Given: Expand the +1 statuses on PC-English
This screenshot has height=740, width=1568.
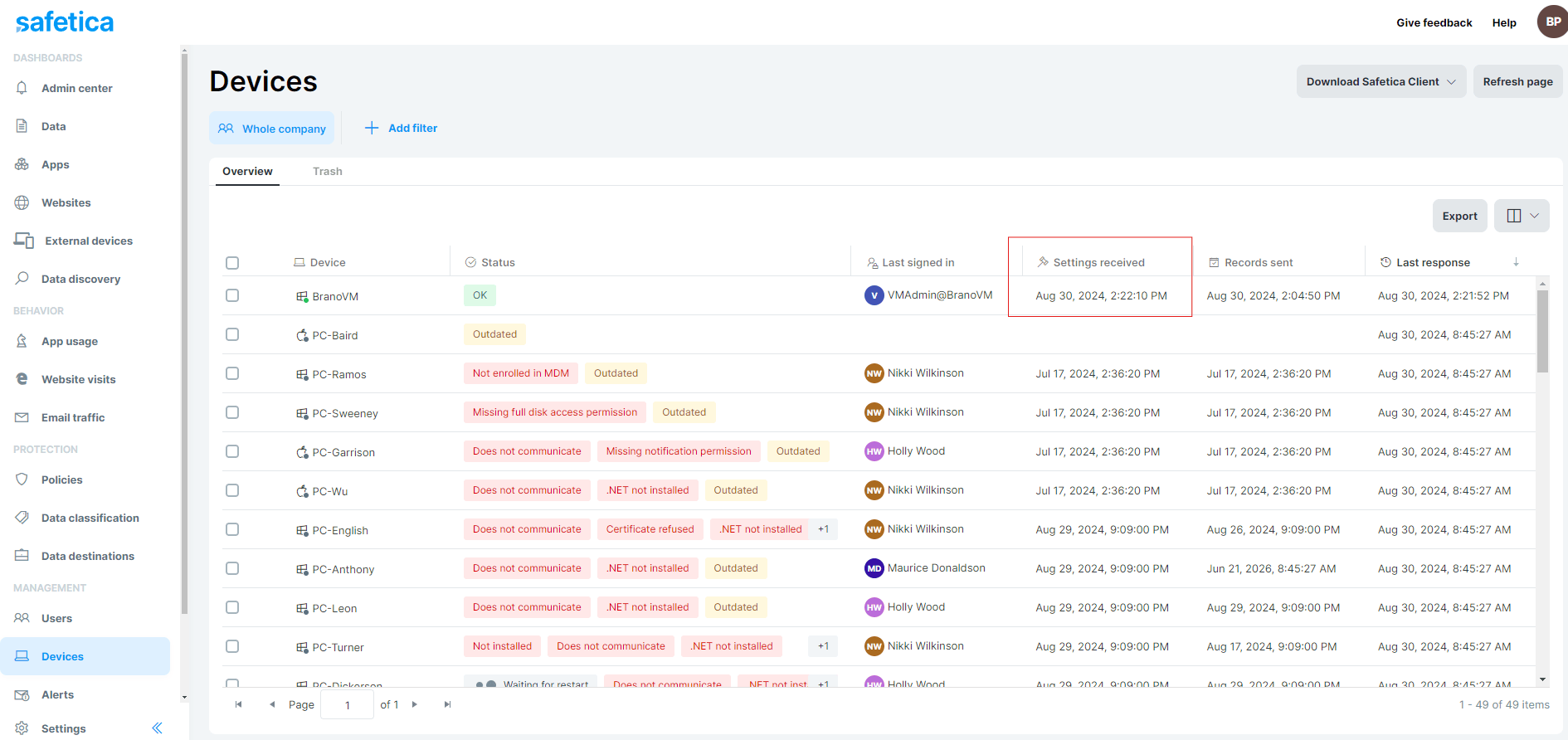Looking at the screenshot, I should tap(823, 529).
